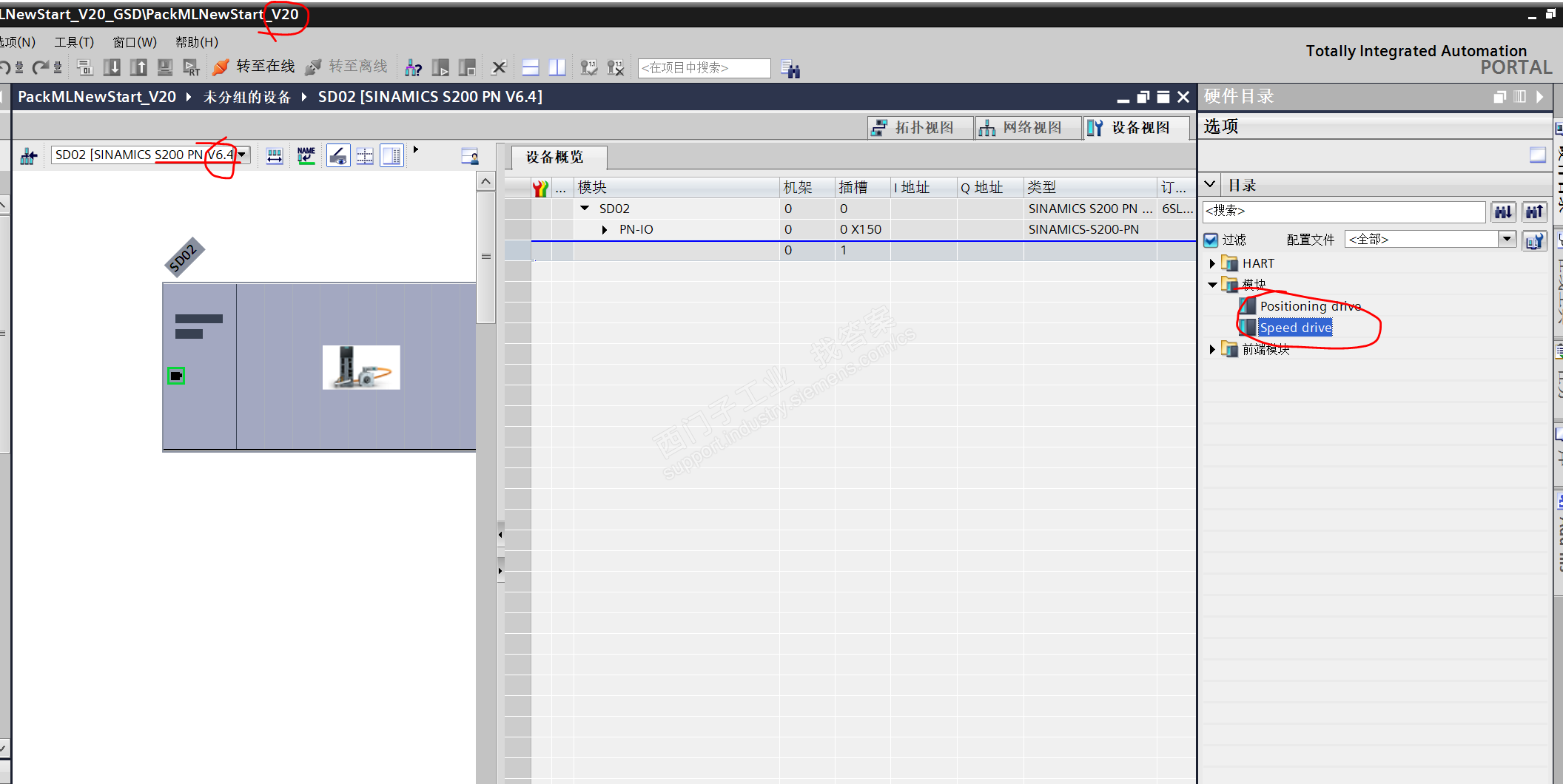Click the key icon with X mark
The width and height of the screenshot is (1563, 784).
tap(616, 68)
